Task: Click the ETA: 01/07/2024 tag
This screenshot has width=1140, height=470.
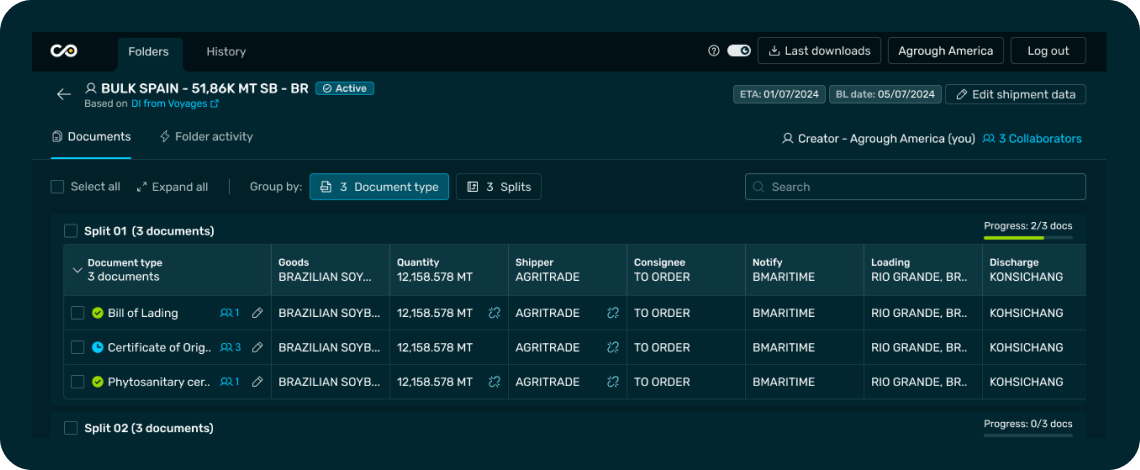Action: click(x=779, y=95)
